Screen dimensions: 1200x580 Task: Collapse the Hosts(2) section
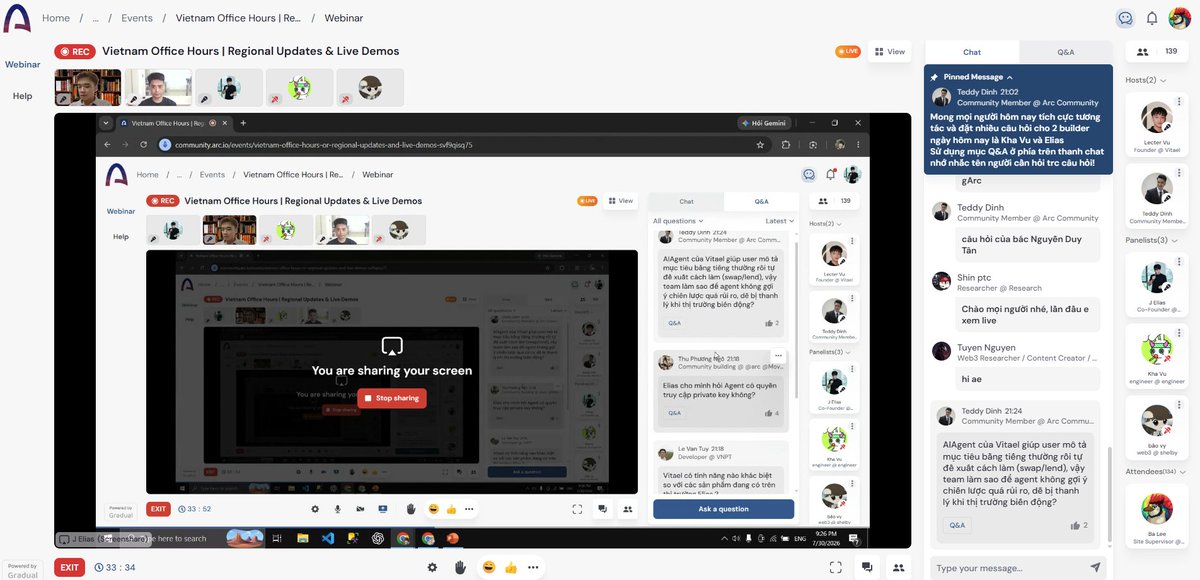coord(1164,80)
